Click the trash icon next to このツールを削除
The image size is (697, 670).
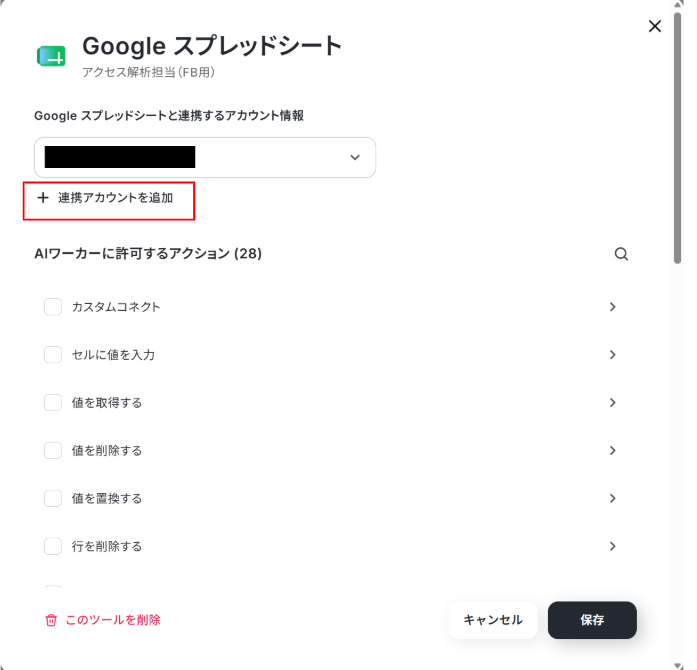[x=51, y=620]
